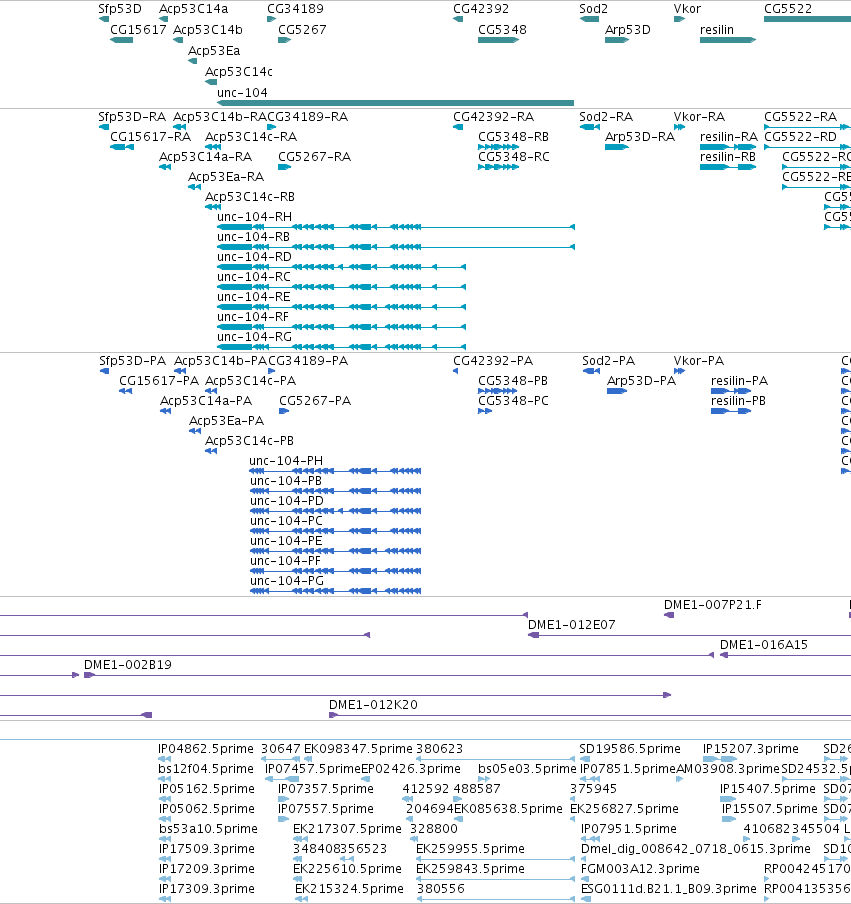Screen dimensions: 851x904
Task: Click the unc-104-RH transcript label
Action: 254,217
